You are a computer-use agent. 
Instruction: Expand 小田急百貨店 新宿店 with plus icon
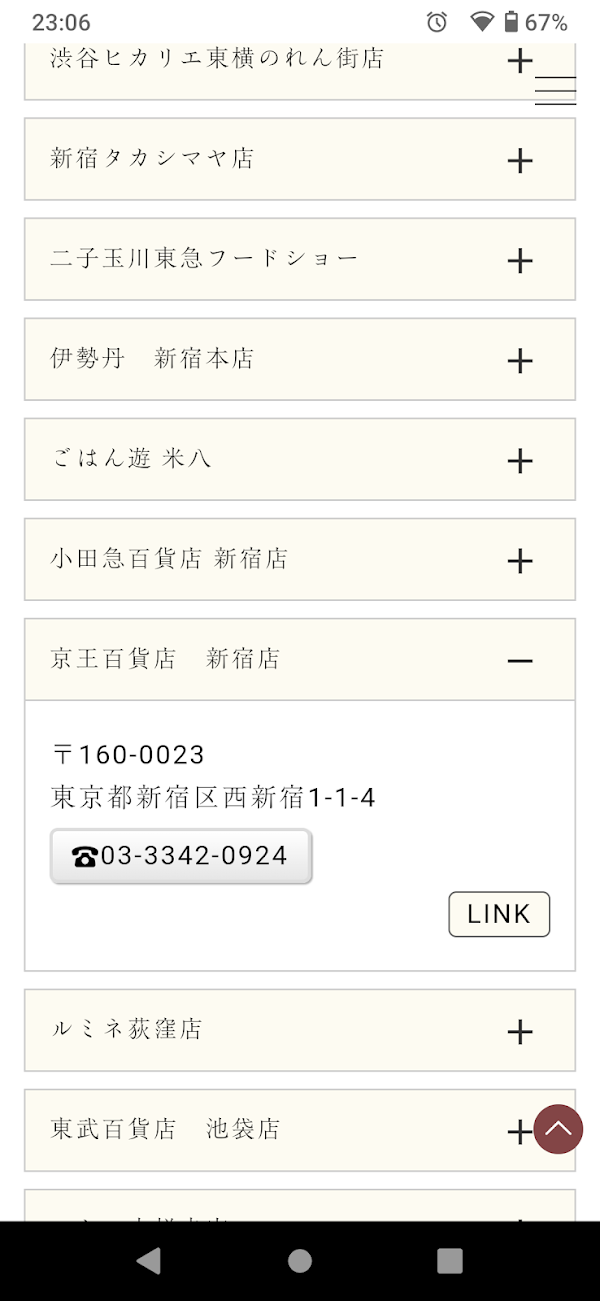pos(520,560)
